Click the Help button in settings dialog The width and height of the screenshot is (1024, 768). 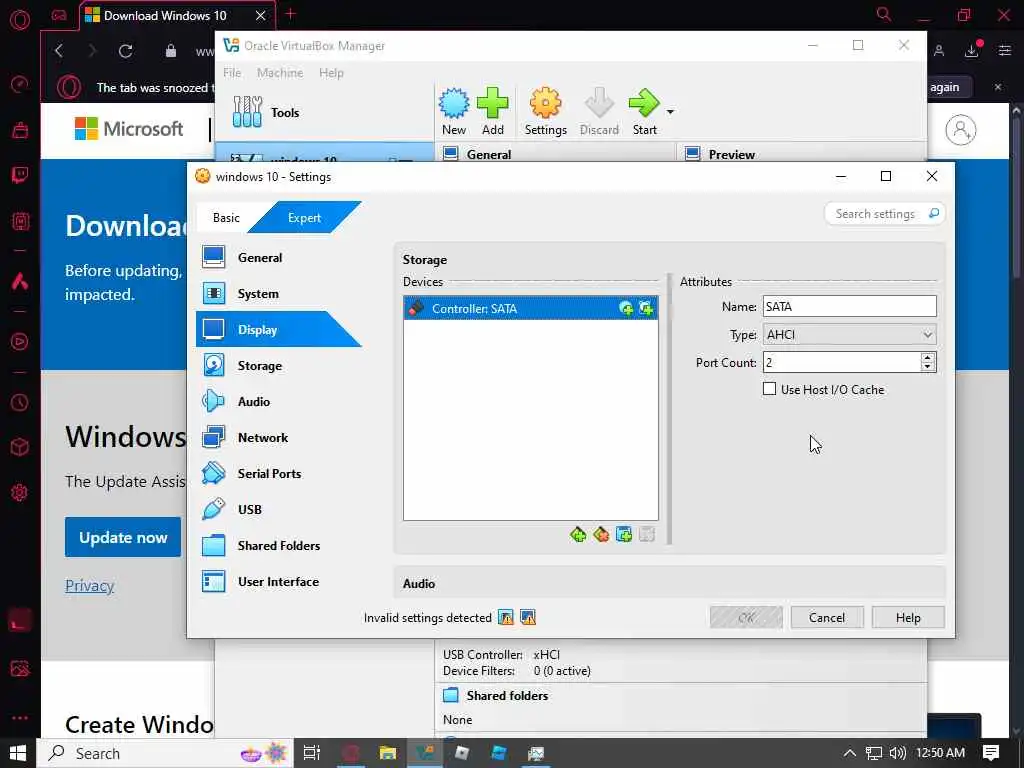point(908,618)
